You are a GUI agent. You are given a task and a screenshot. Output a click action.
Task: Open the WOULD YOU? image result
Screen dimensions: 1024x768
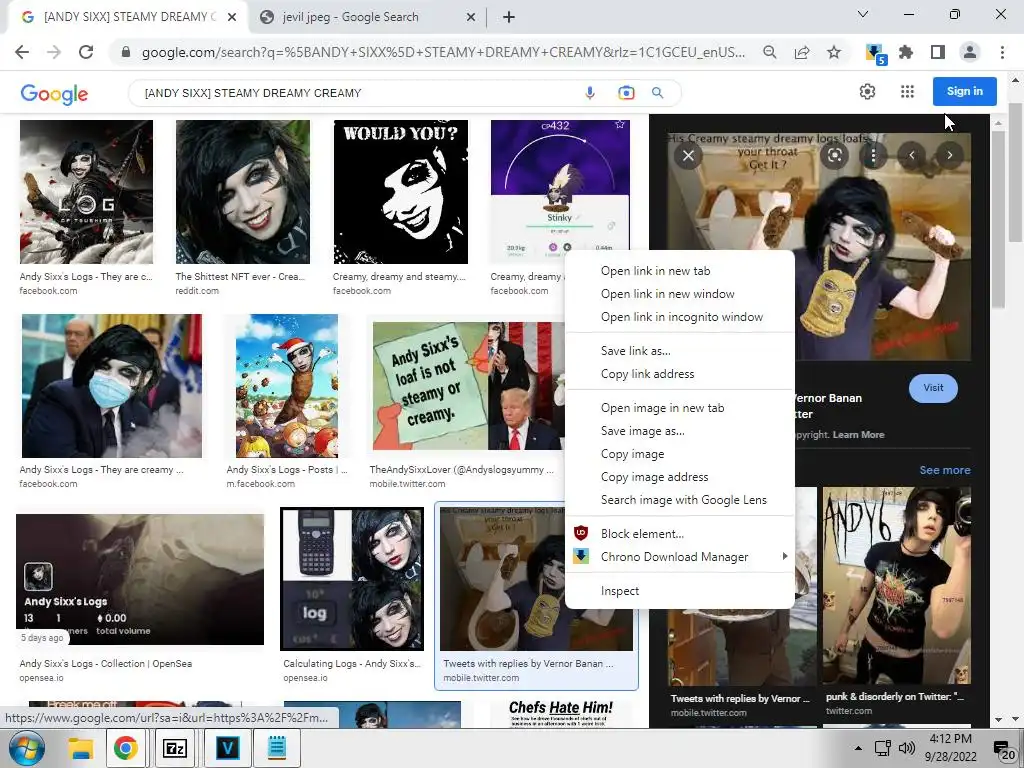click(x=400, y=192)
